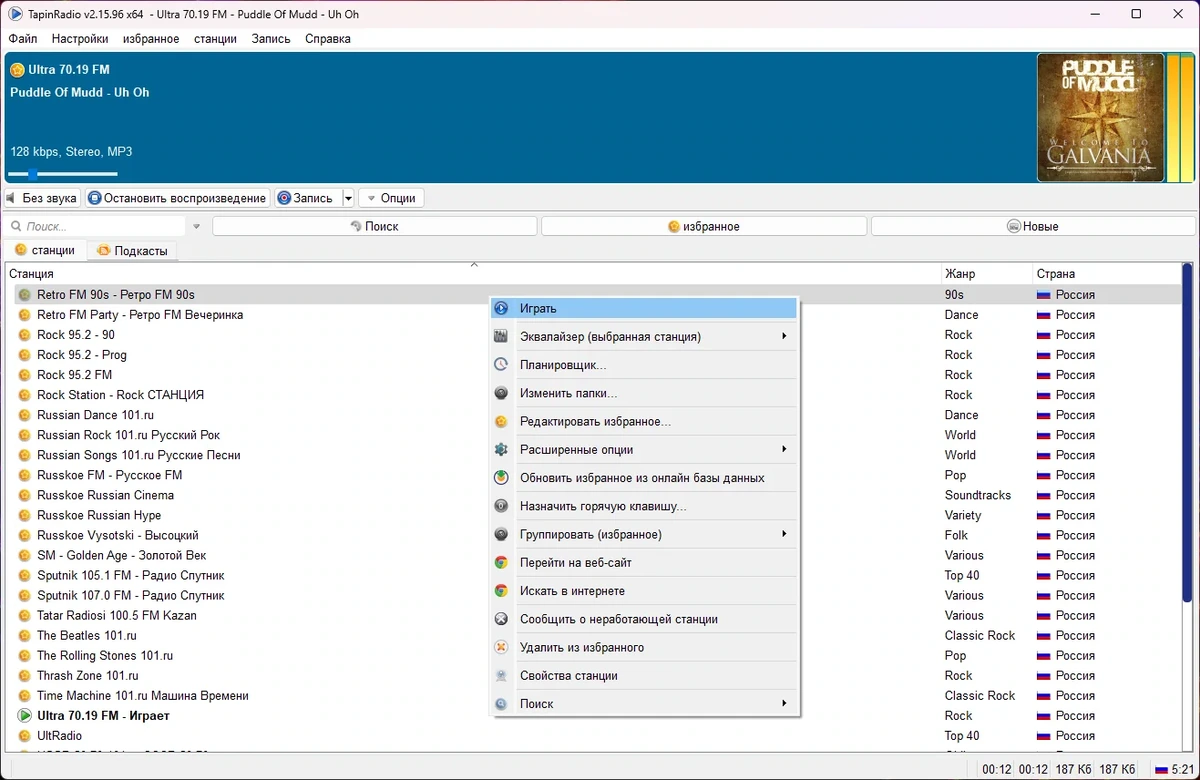Viewport: 1200px width, 780px height.
Task: Mute audio with Без звука button
Action: [x=42, y=198]
